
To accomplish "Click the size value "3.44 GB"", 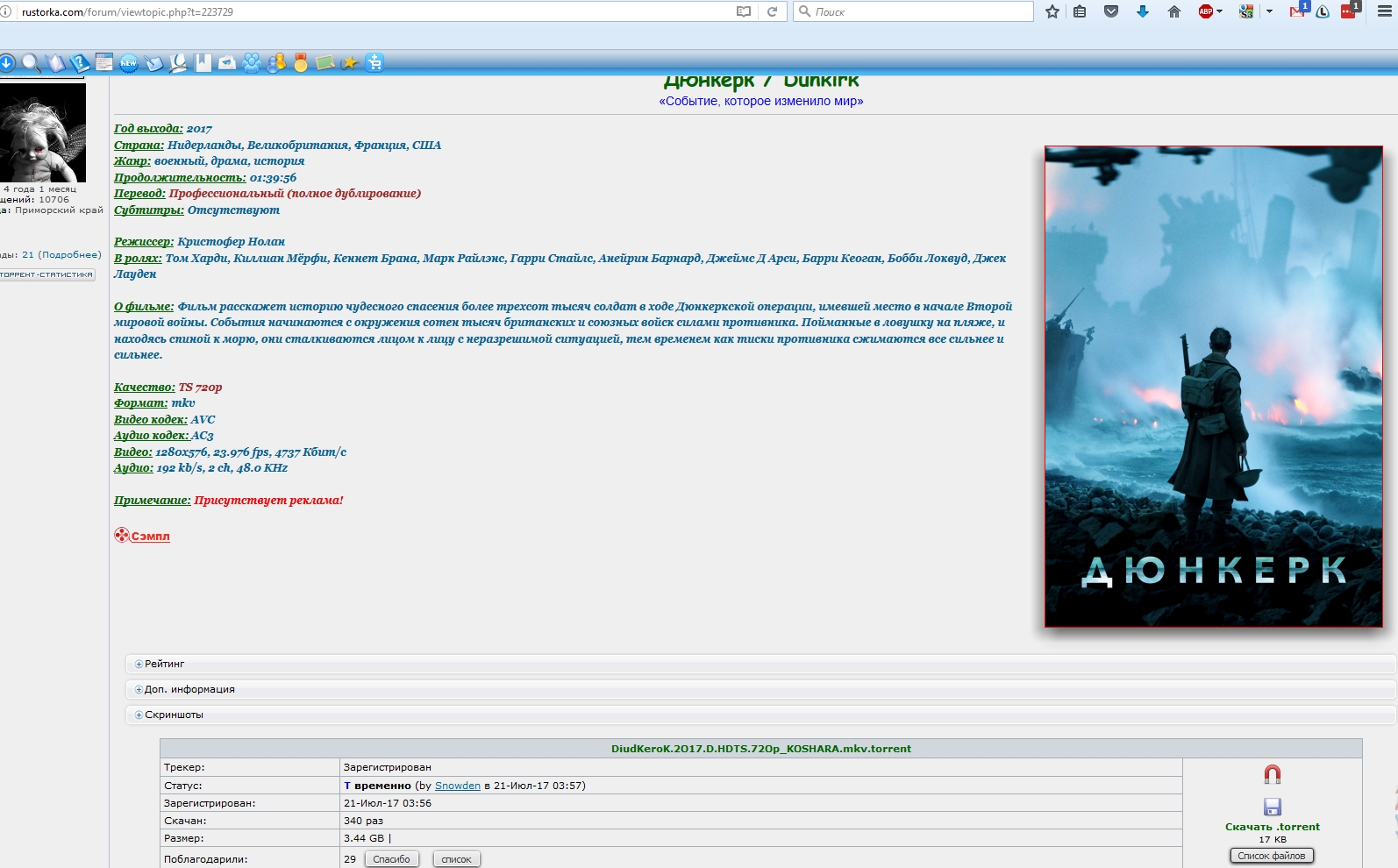I will point(364,838).
